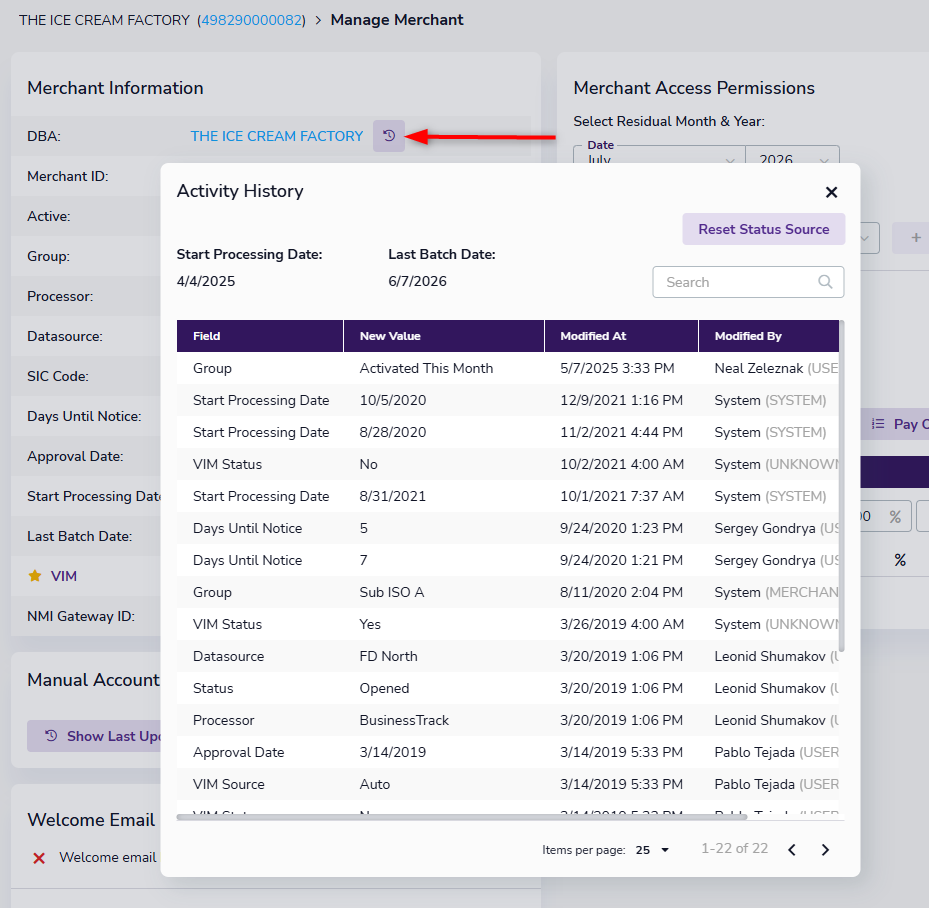This screenshot has height=908, width=929.
Task: Select the '8/28/2020' new value cell
Action: 393,432
